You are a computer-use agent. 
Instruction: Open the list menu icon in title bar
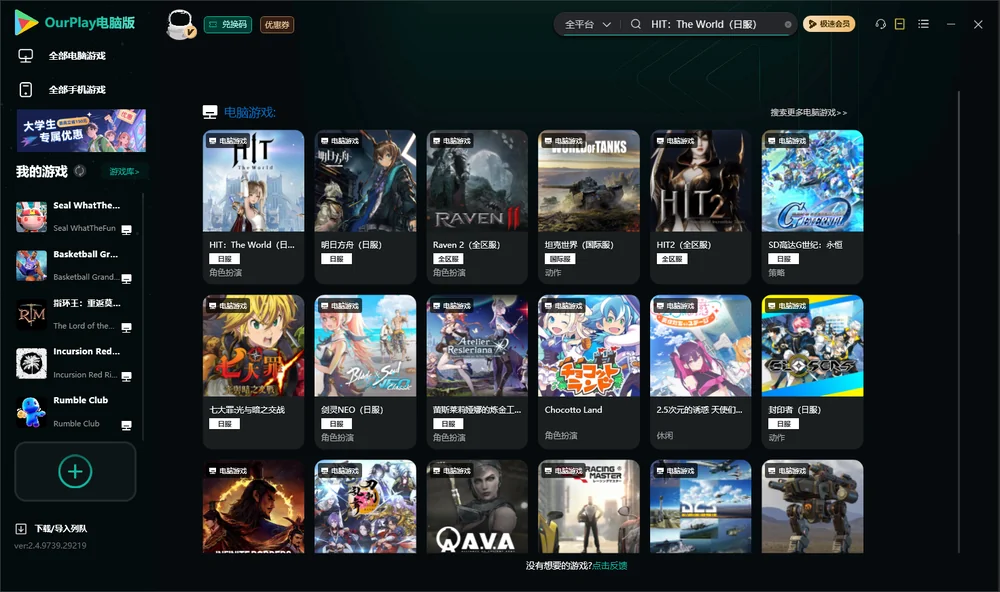(923, 24)
